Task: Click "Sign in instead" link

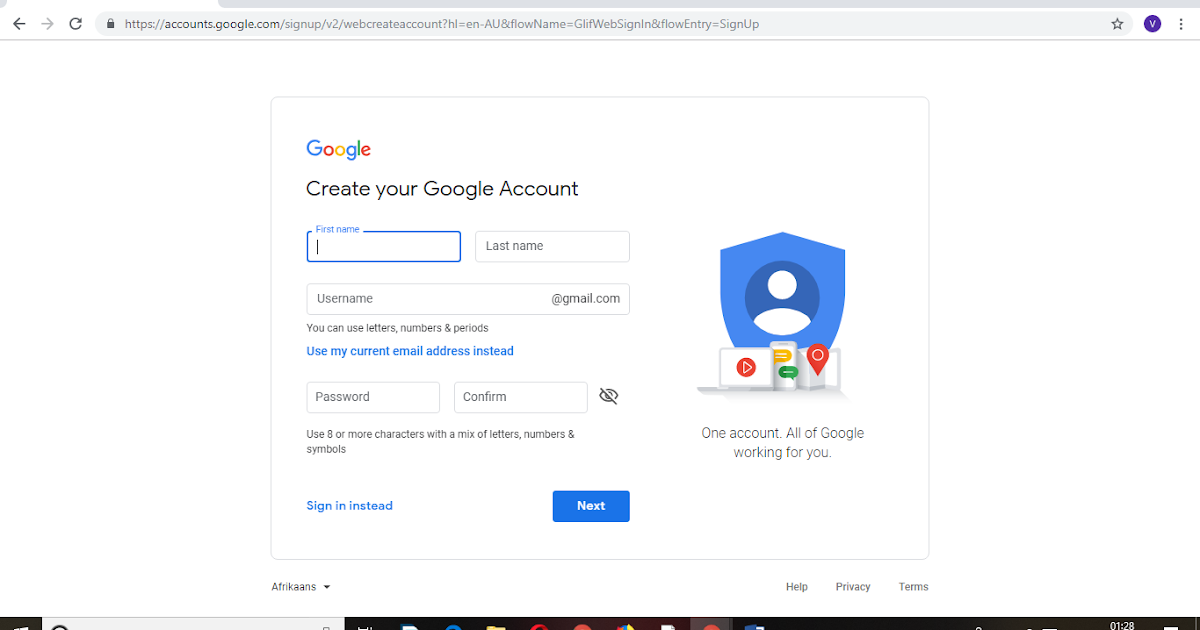Action: click(x=349, y=506)
